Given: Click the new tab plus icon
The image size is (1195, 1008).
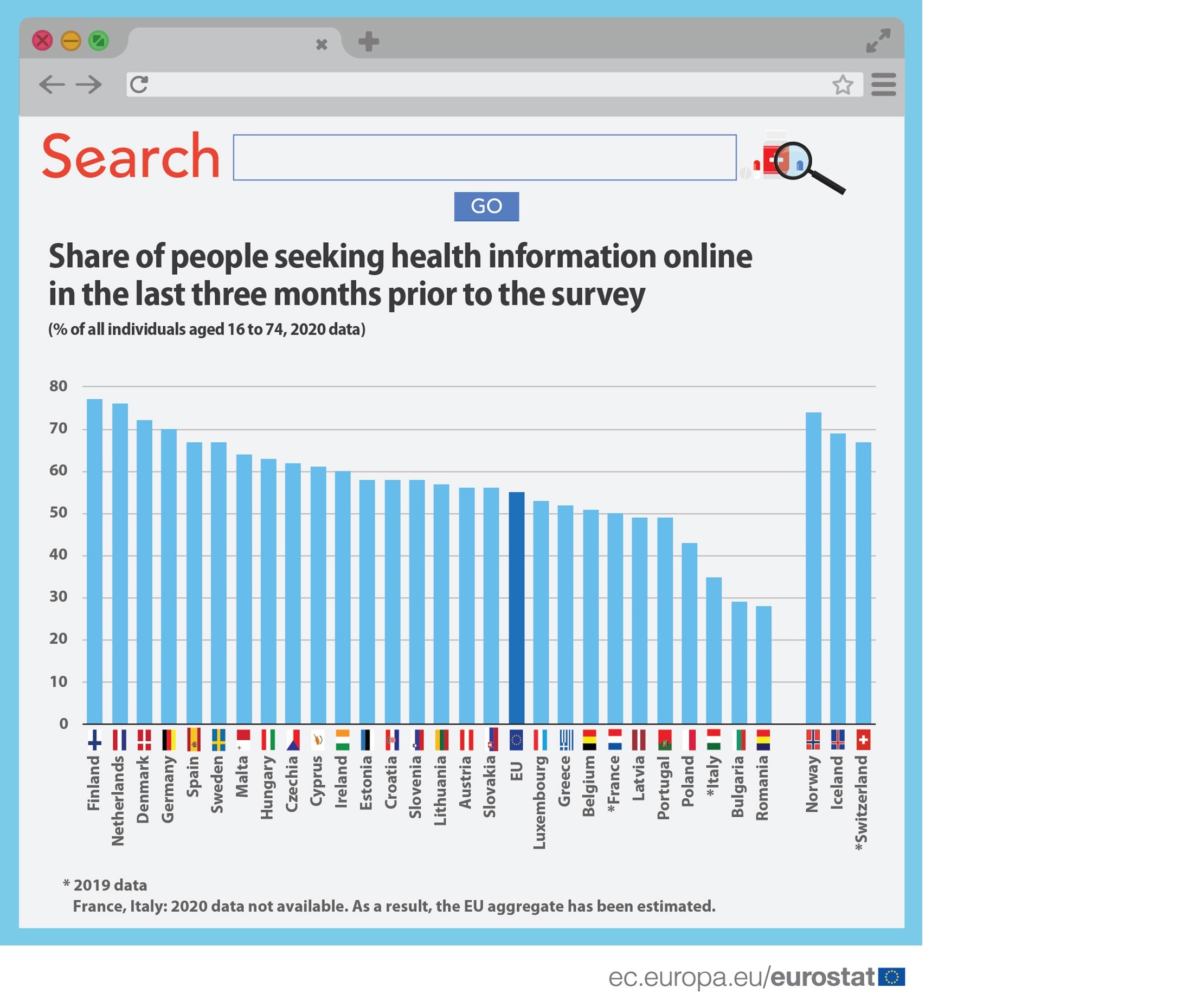Looking at the screenshot, I should point(368,41).
